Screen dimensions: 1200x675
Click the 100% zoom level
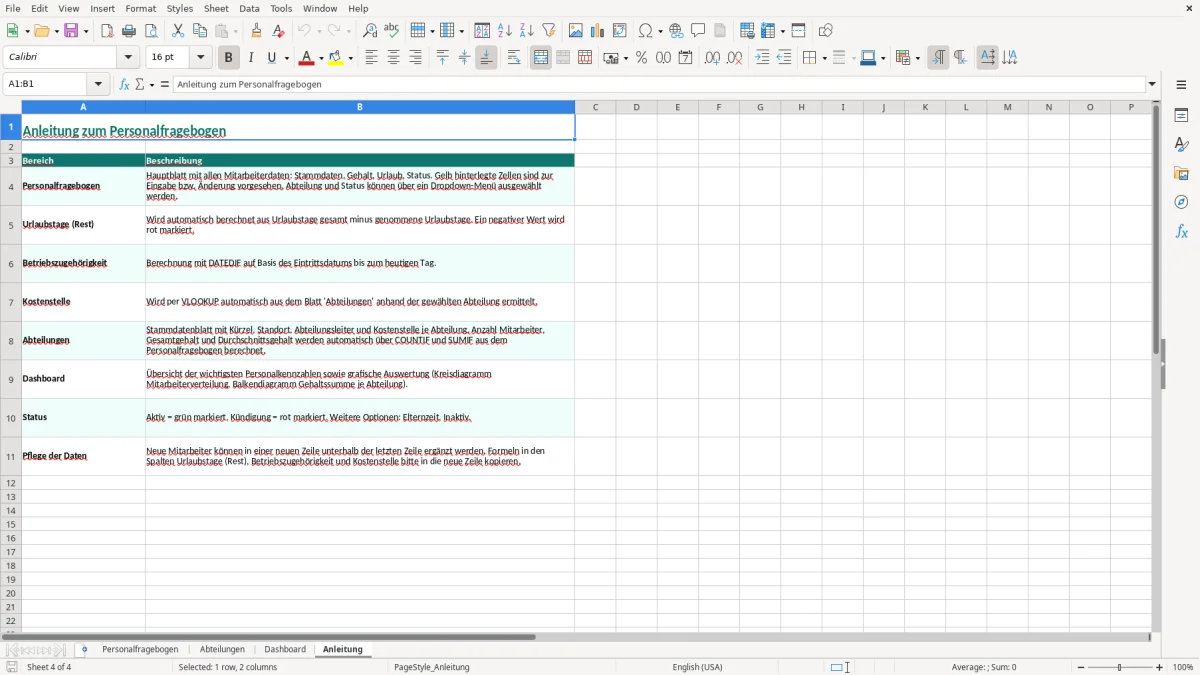click(1183, 667)
